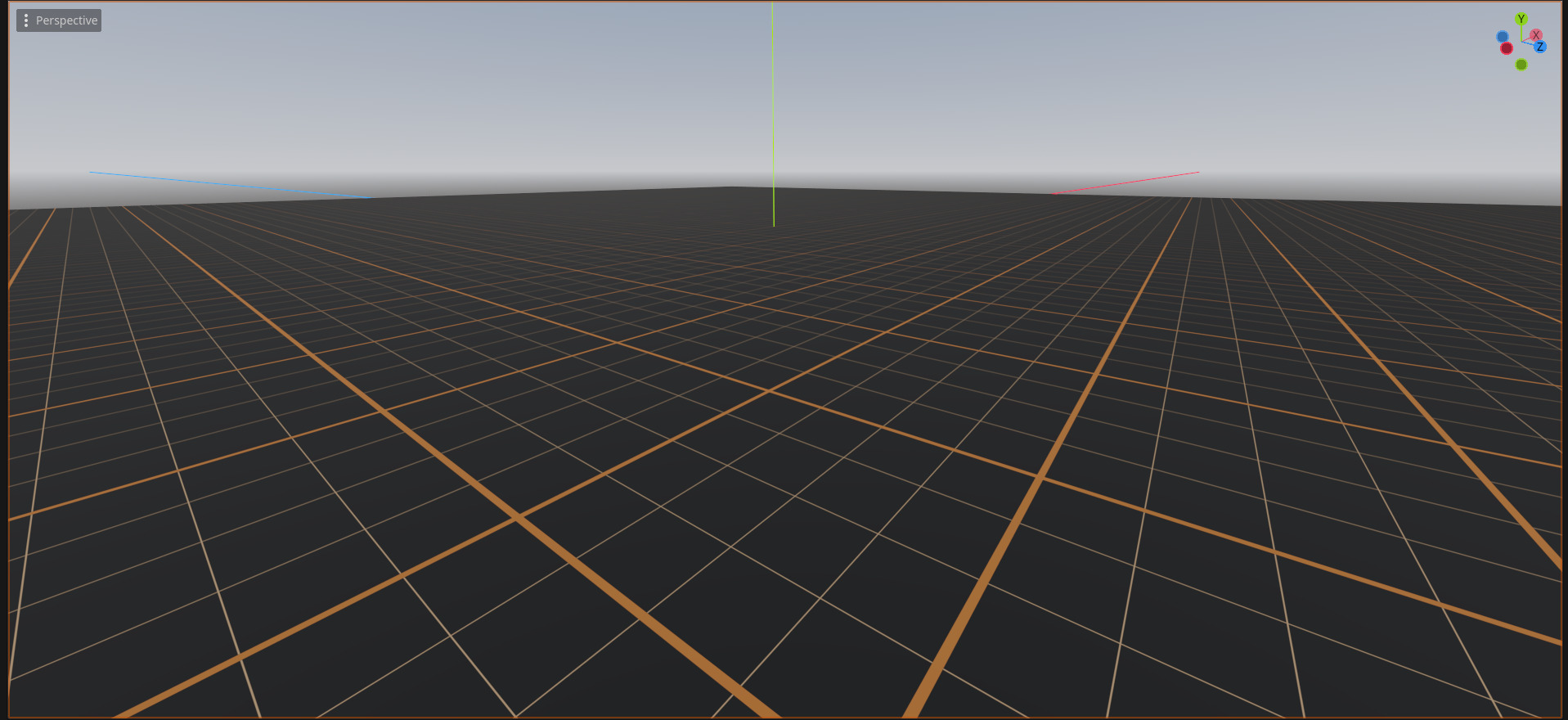Click the green Y axis gizmo handle
The width and height of the screenshot is (1568, 720).
point(1521,19)
